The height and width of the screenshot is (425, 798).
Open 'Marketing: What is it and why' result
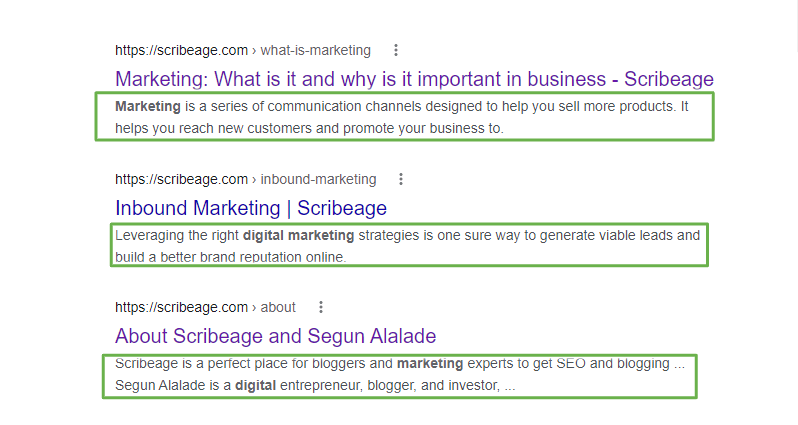(414, 79)
